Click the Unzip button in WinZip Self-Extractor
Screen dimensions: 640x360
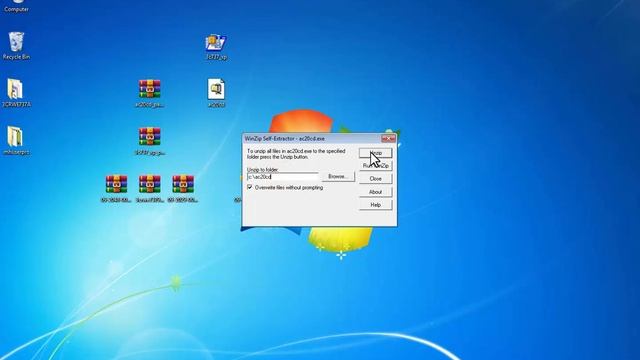pos(376,153)
